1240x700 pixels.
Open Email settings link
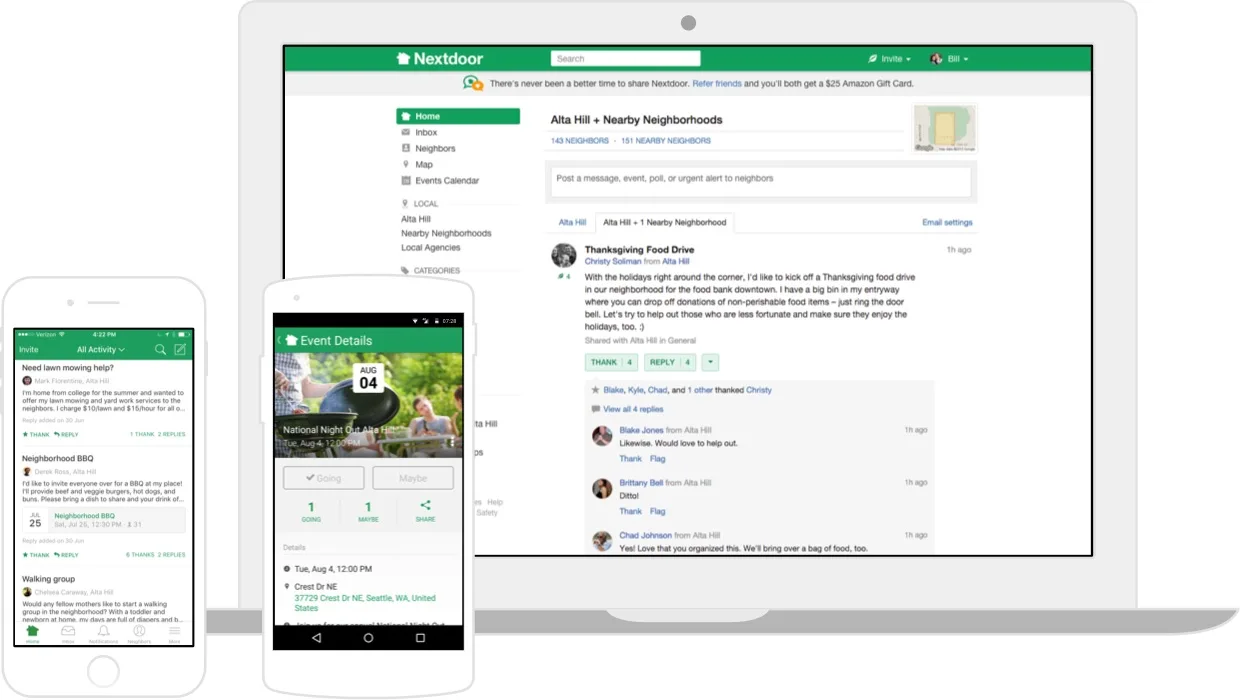coord(947,222)
